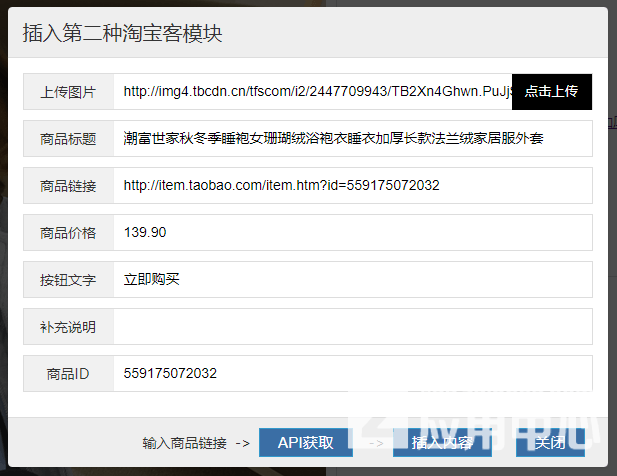
Task: Click the 商品价格 field showing 139.90
Action: [x=352, y=233]
